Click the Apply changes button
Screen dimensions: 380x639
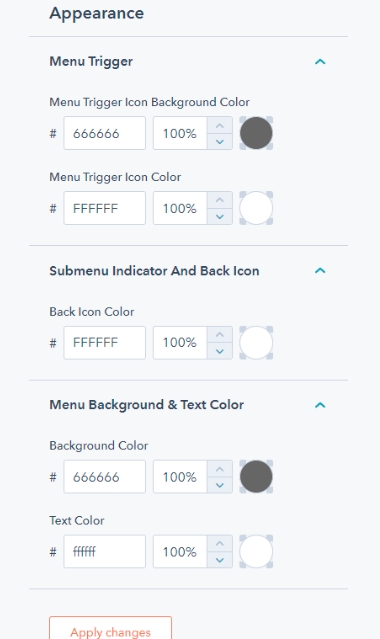tap(110, 630)
